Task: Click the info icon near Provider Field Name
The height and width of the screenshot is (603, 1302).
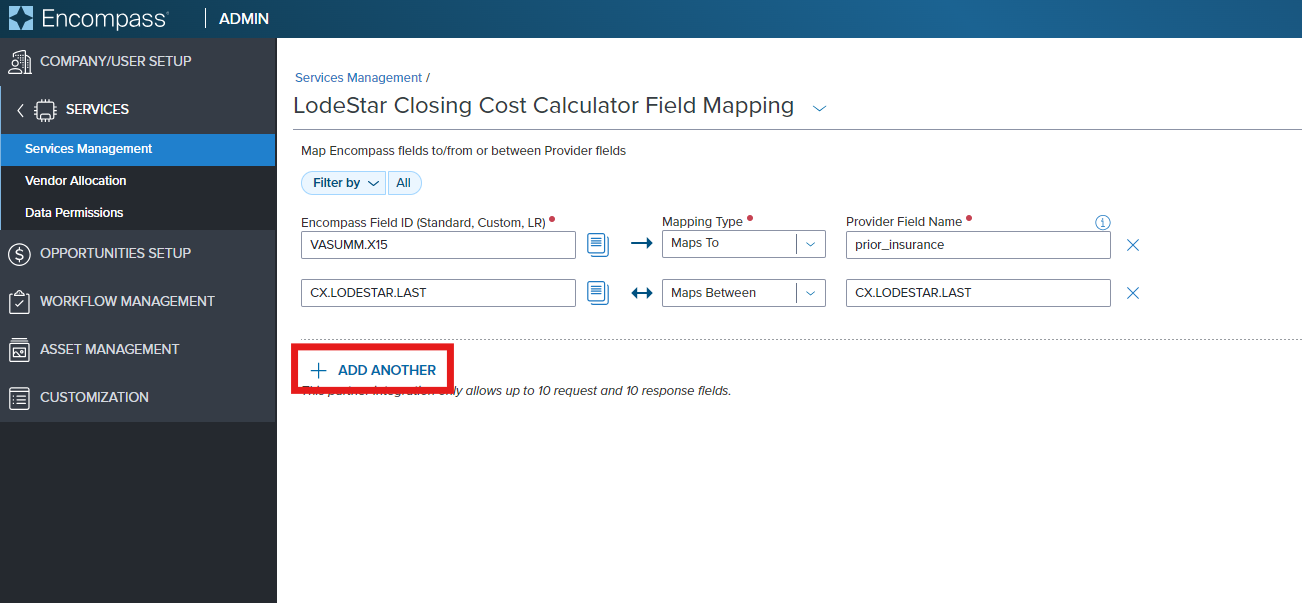Action: pyautogui.click(x=1102, y=222)
